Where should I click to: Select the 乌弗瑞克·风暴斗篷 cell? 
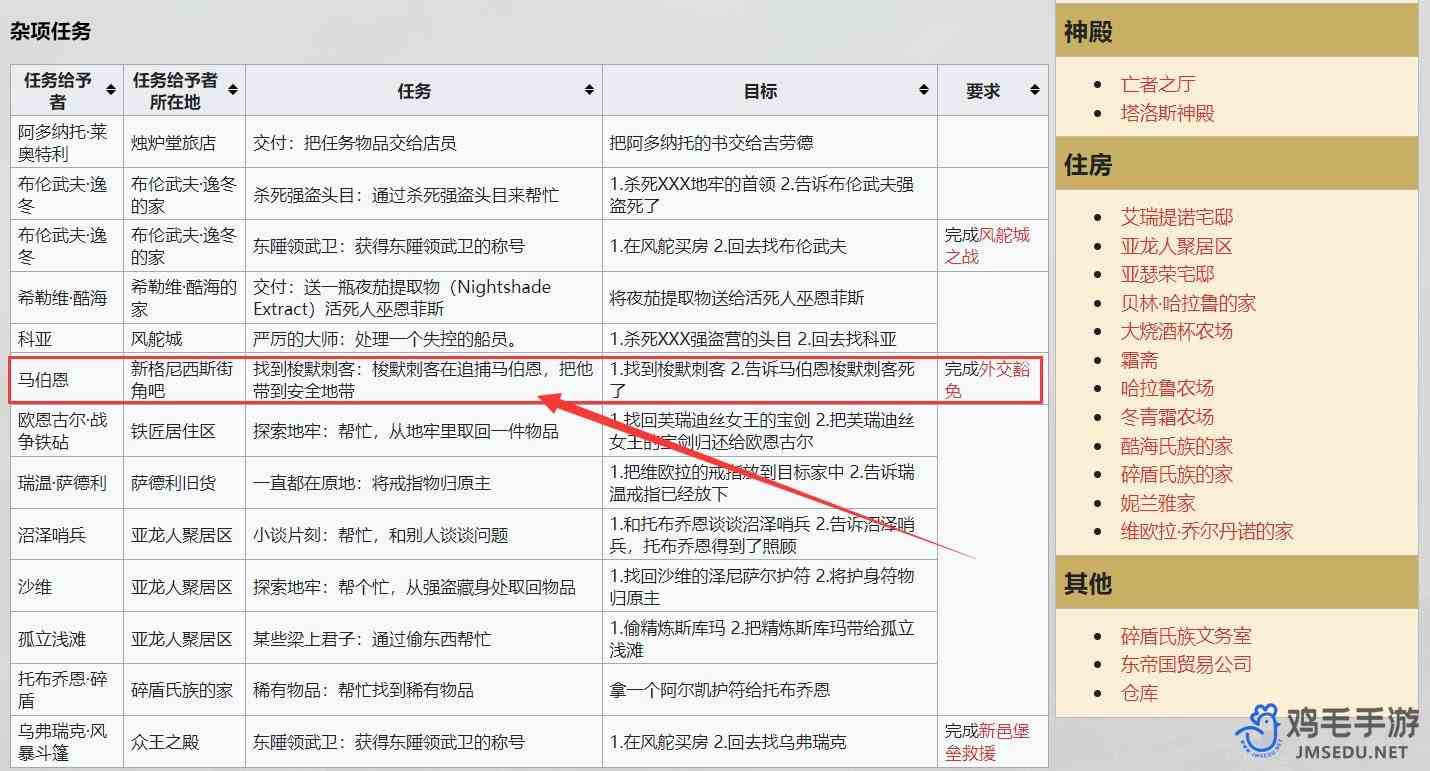[x=67, y=742]
